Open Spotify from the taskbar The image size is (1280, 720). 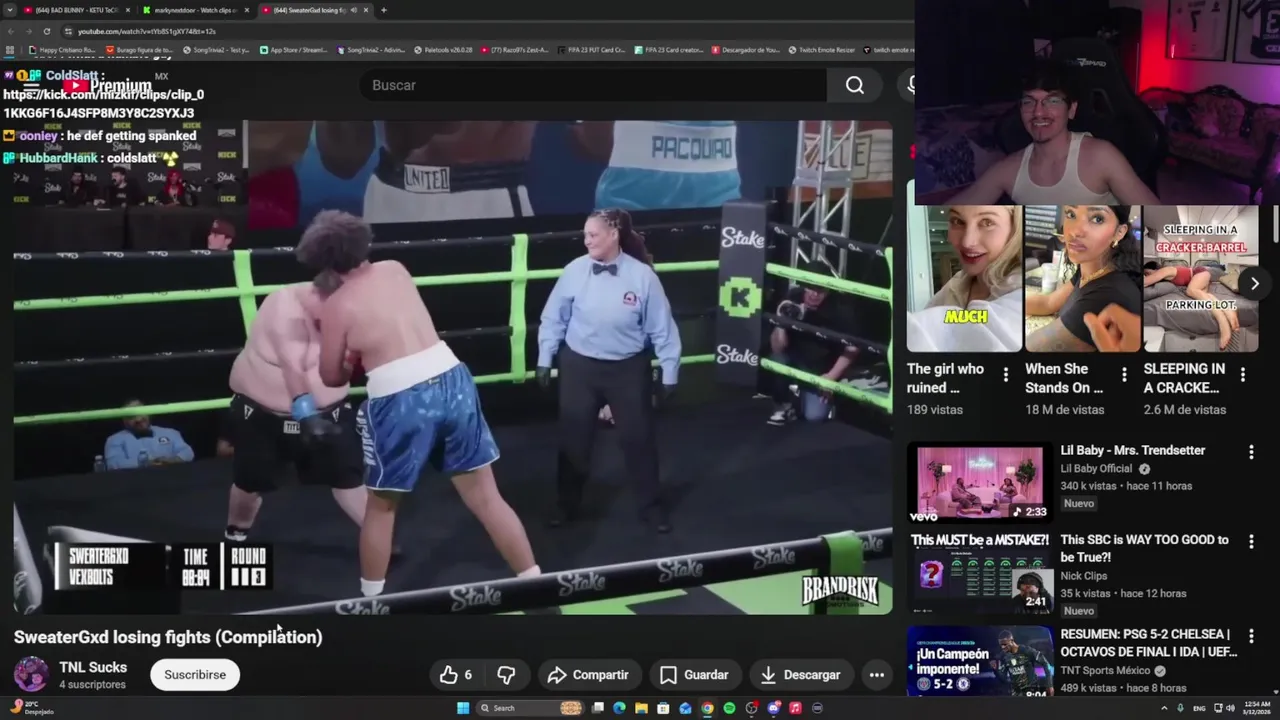pyautogui.click(x=729, y=708)
